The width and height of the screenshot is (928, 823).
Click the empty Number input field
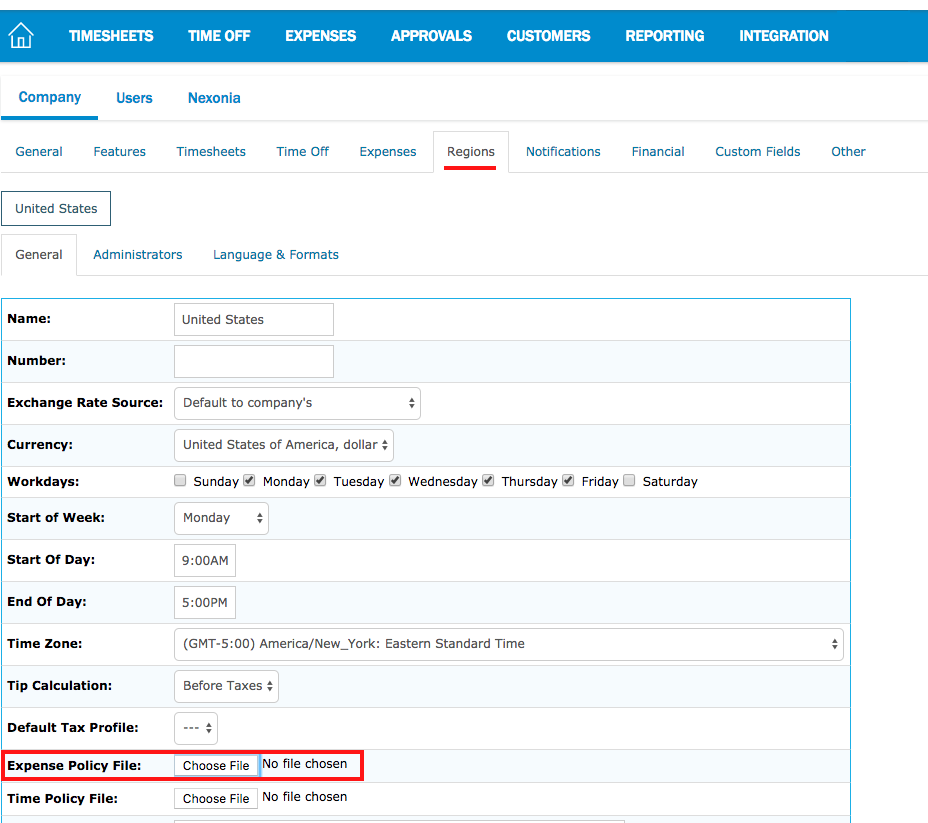(254, 362)
